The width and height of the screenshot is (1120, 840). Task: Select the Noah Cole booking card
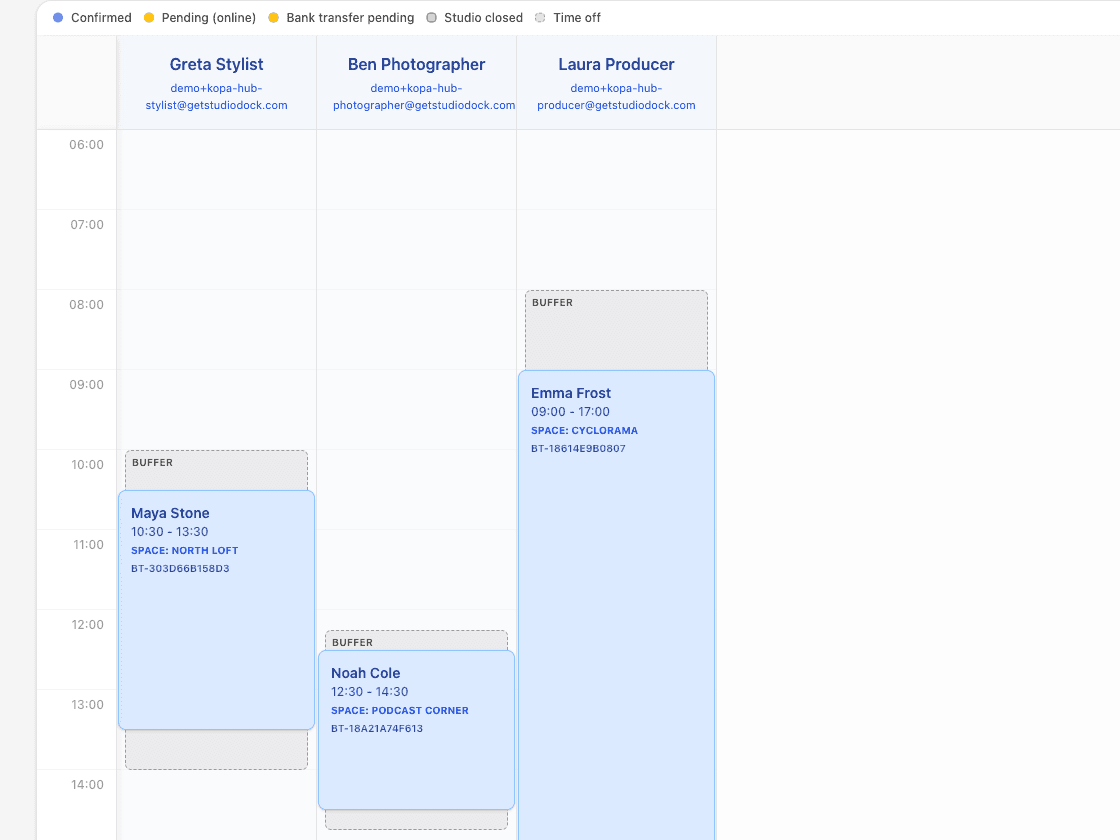416,730
